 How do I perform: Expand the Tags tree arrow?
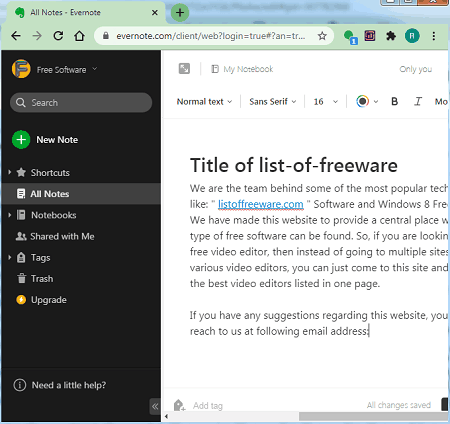point(10,257)
